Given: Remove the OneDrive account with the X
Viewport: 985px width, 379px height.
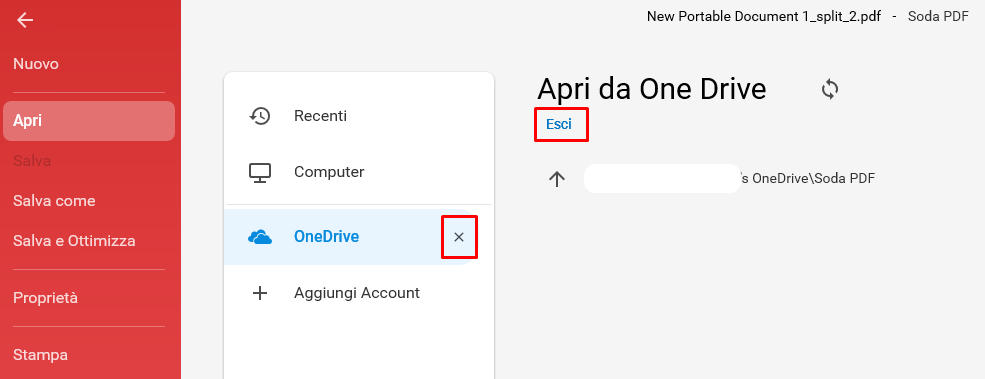Looking at the screenshot, I should tap(459, 237).
